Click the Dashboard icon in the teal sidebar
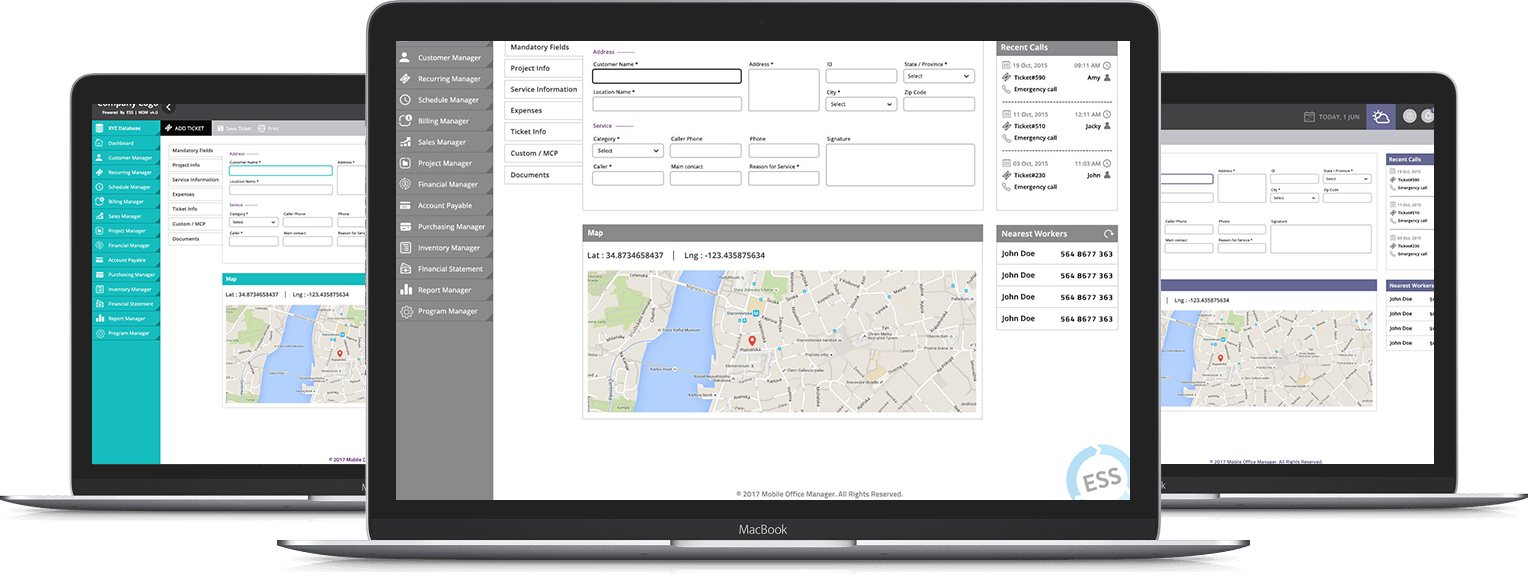This screenshot has width=1528, height=576. (x=99, y=143)
